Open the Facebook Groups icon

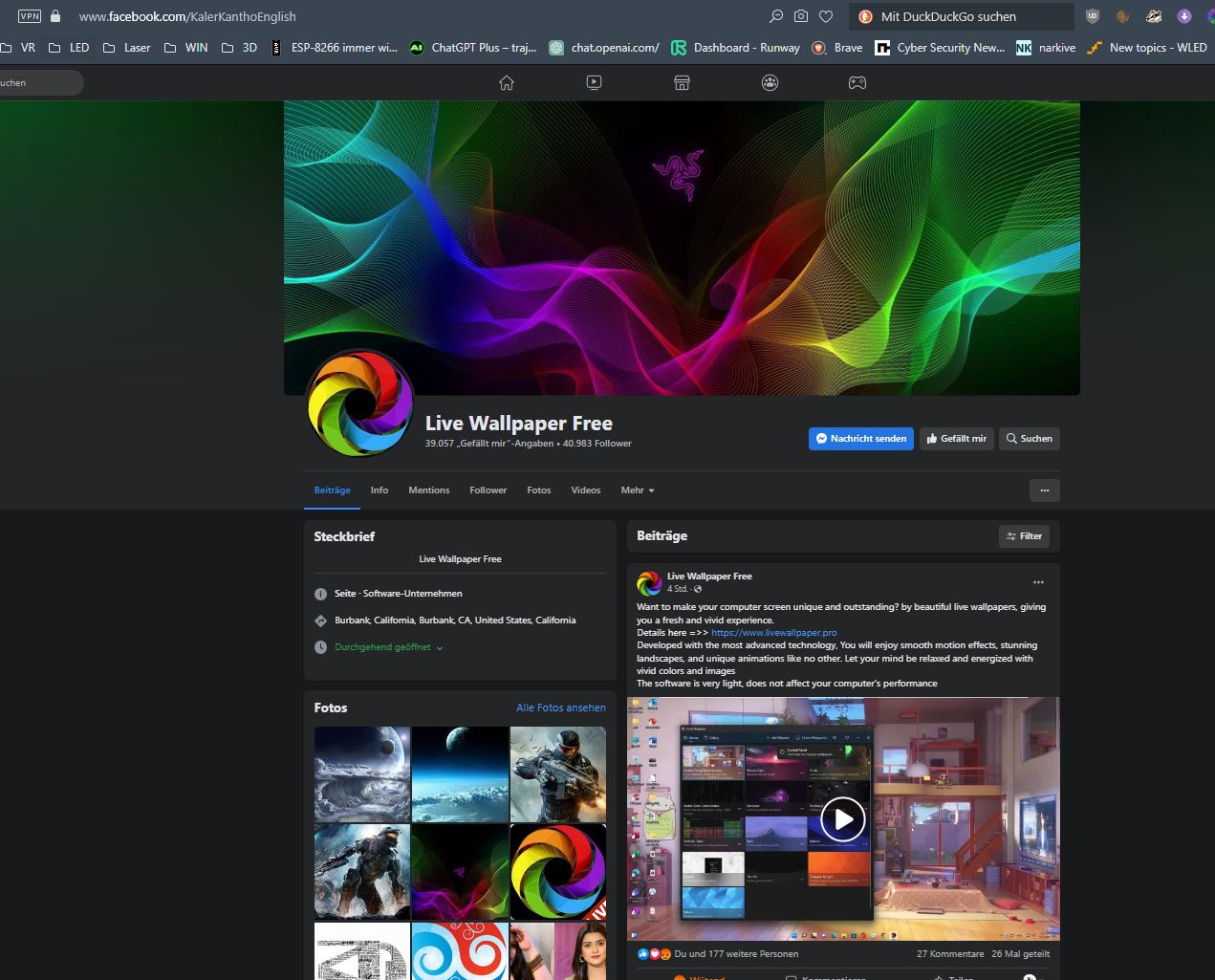coord(770,82)
